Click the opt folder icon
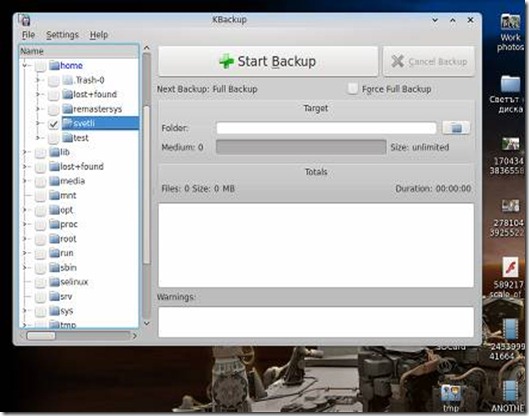Image resolution: width=529 pixels, height=416 pixels. pyautogui.click(x=54, y=210)
